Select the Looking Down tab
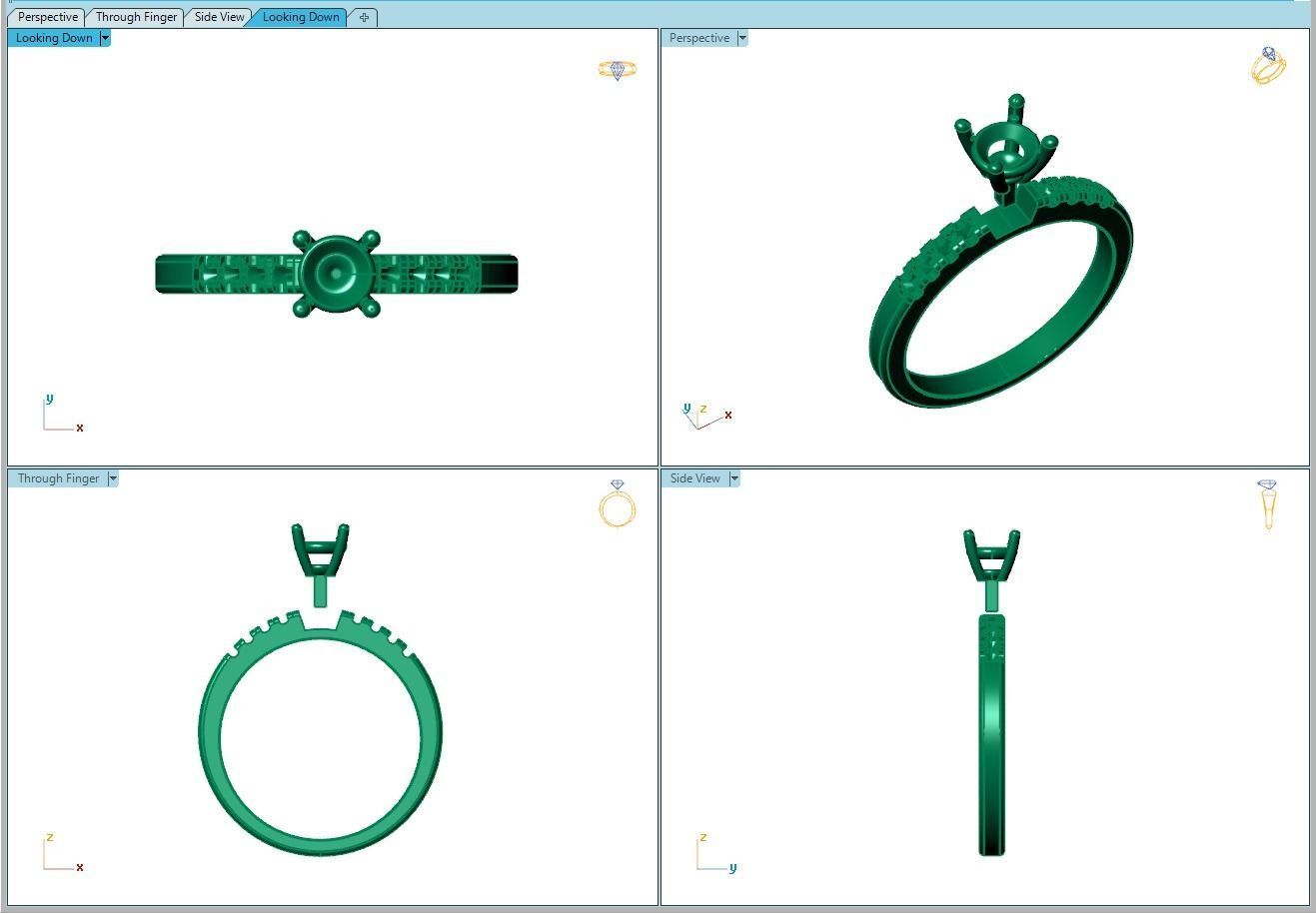 tap(301, 17)
